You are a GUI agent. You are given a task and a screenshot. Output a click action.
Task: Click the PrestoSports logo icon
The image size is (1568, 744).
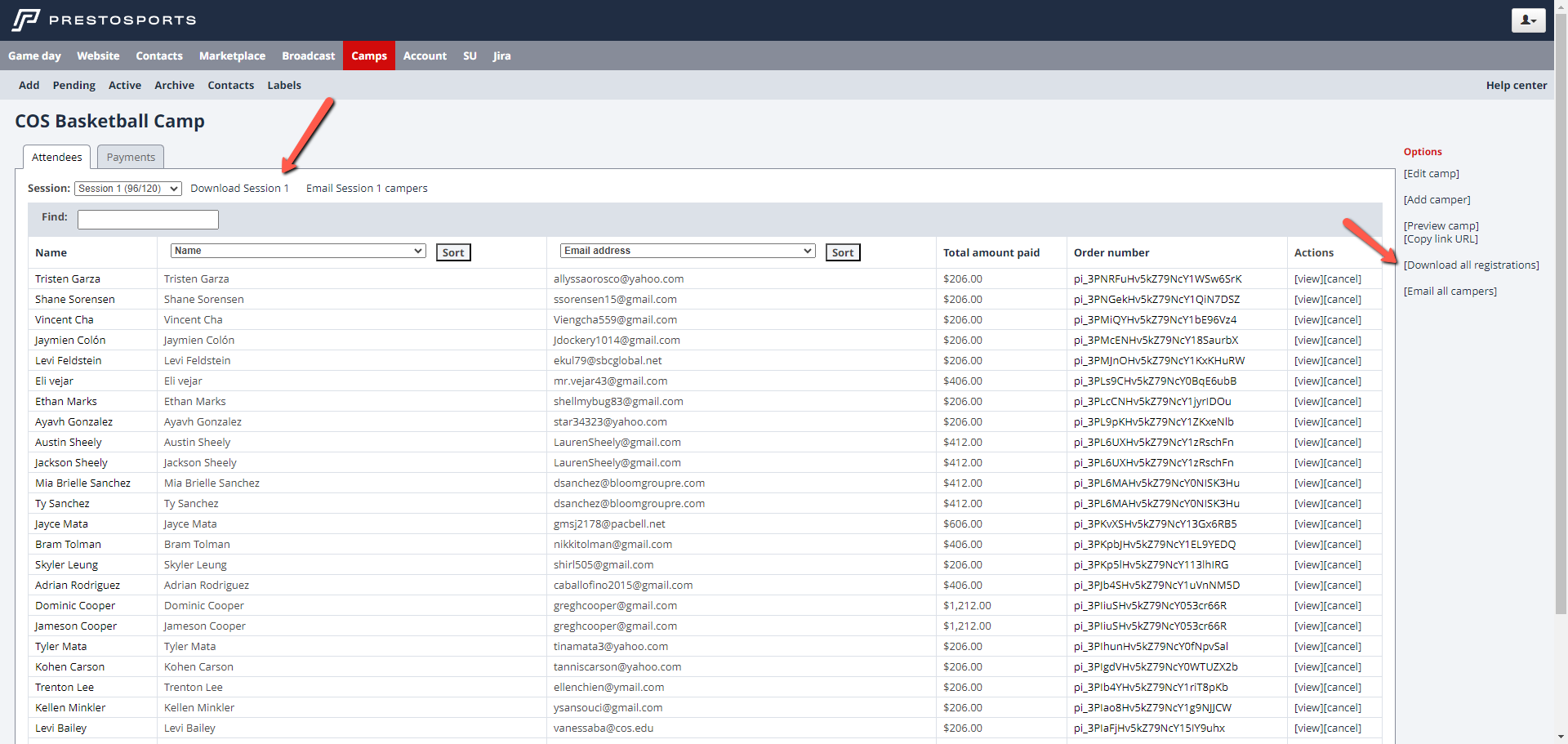tap(26, 20)
